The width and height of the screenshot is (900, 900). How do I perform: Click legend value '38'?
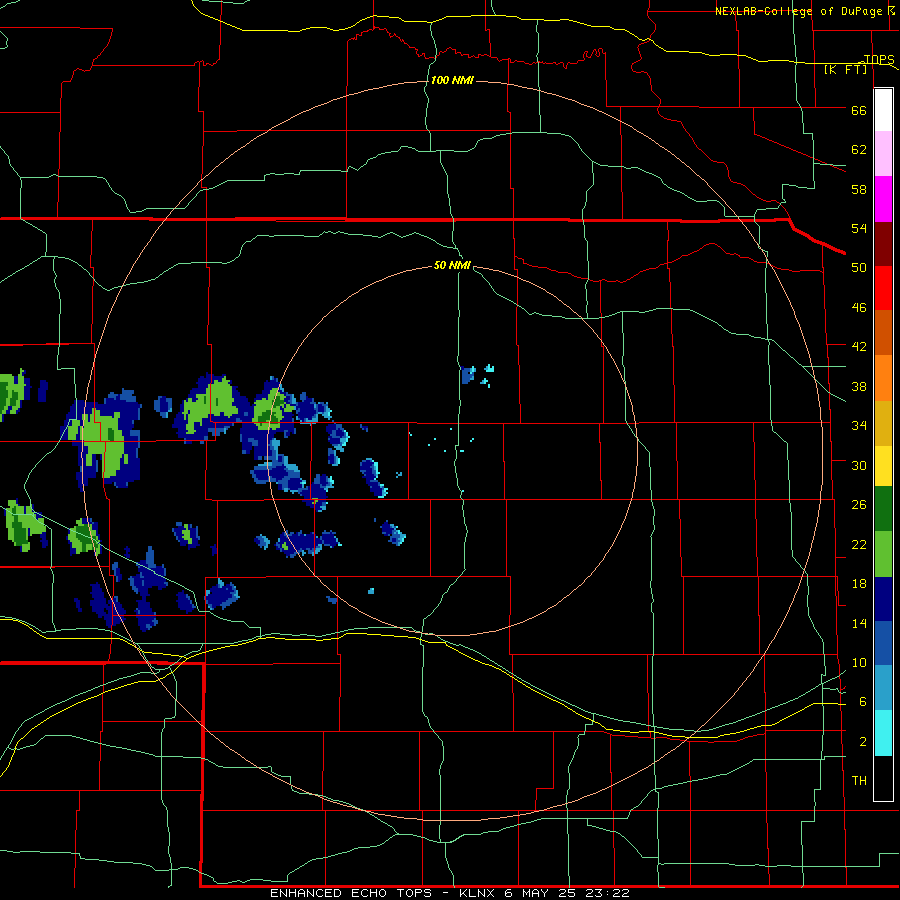coord(859,387)
